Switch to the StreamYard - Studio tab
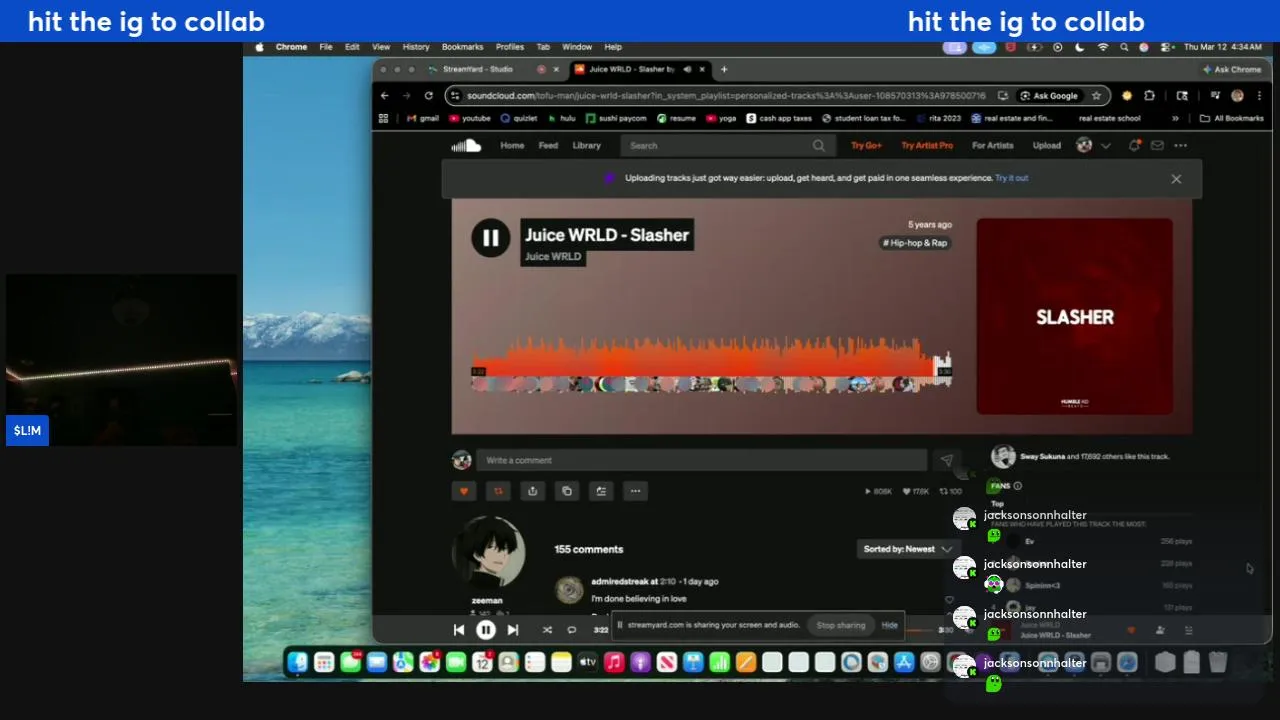This screenshot has width=1280, height=720. point(478,69)
